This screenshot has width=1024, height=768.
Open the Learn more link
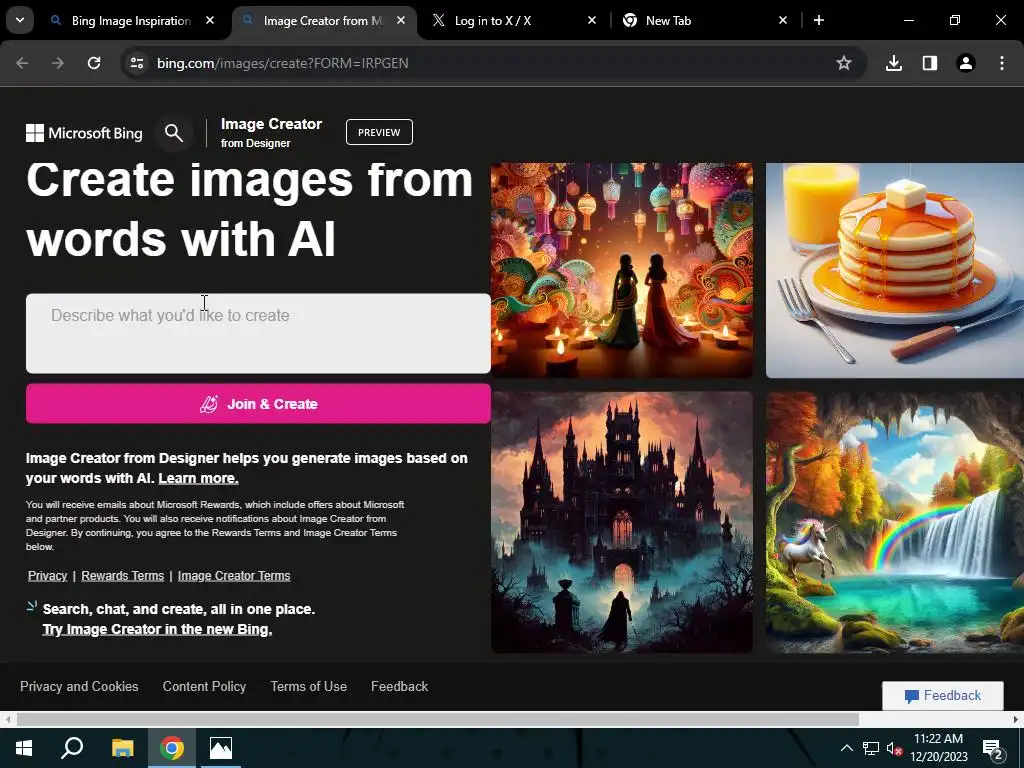click(199, 478)
